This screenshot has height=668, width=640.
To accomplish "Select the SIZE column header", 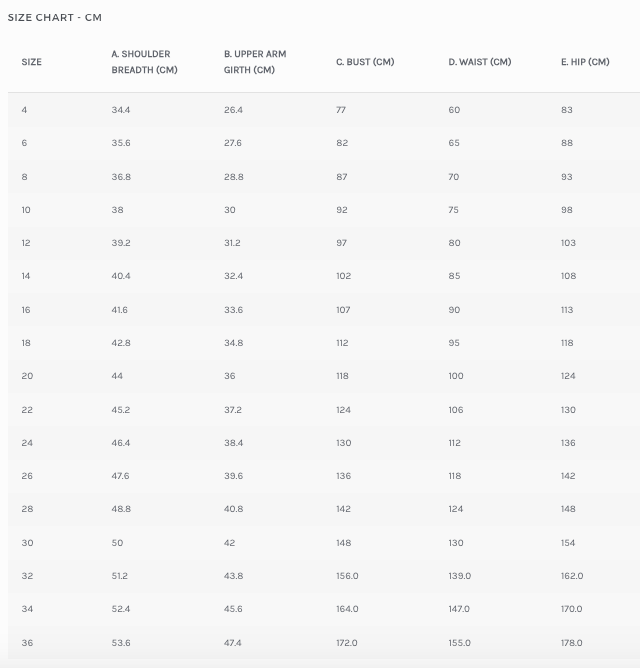I will tap(32, 62).
